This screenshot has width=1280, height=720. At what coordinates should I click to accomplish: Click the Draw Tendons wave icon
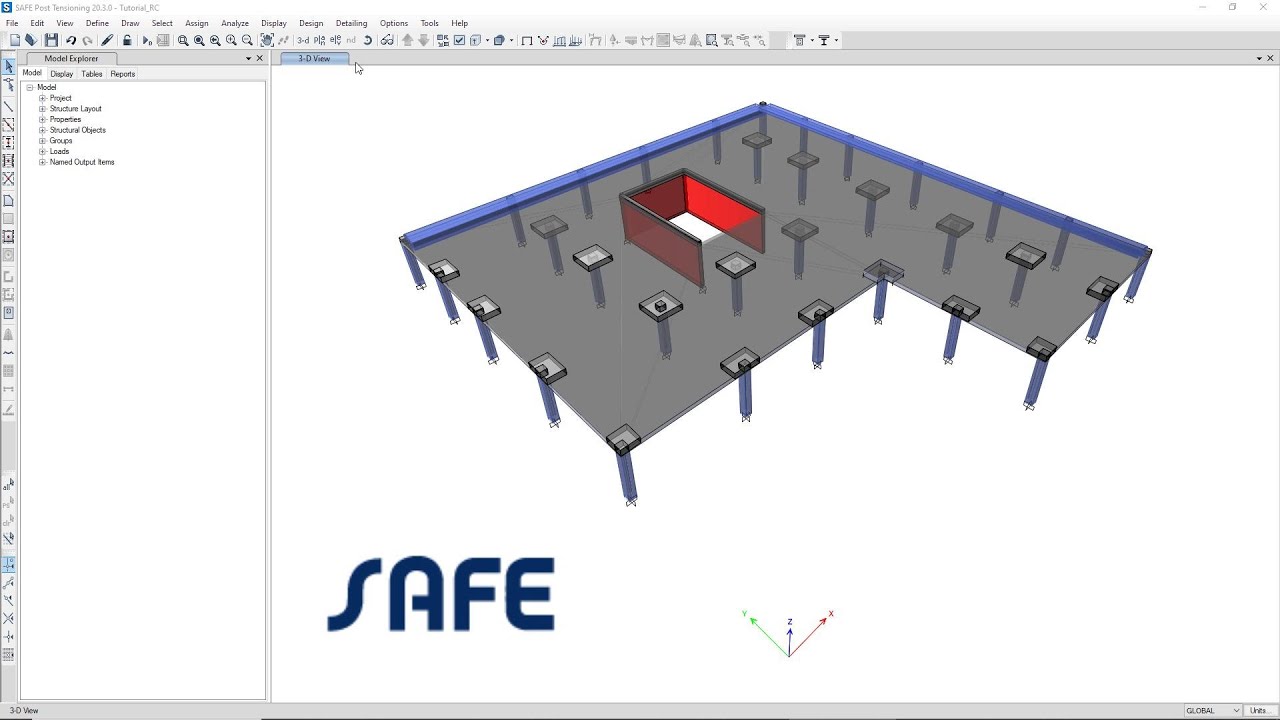tap(9, 352)
